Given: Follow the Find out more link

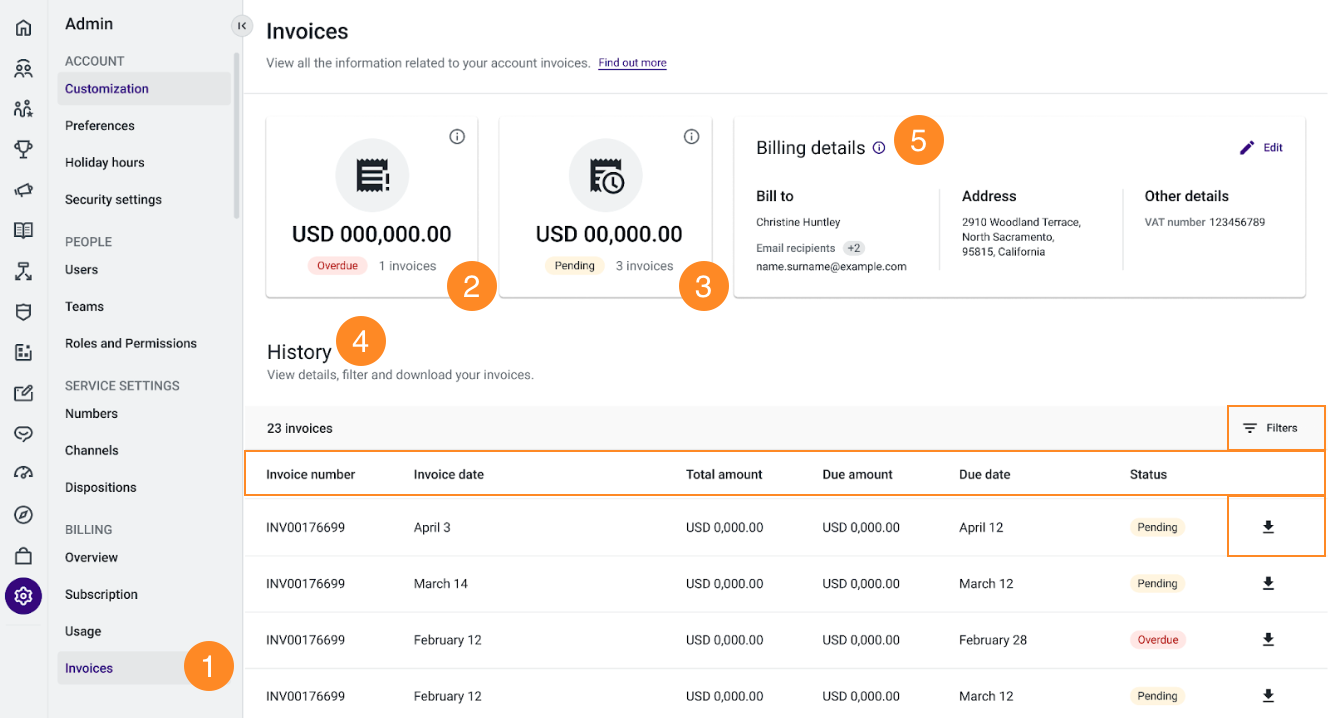Looking at the screenshot, I should coord(632,63).
